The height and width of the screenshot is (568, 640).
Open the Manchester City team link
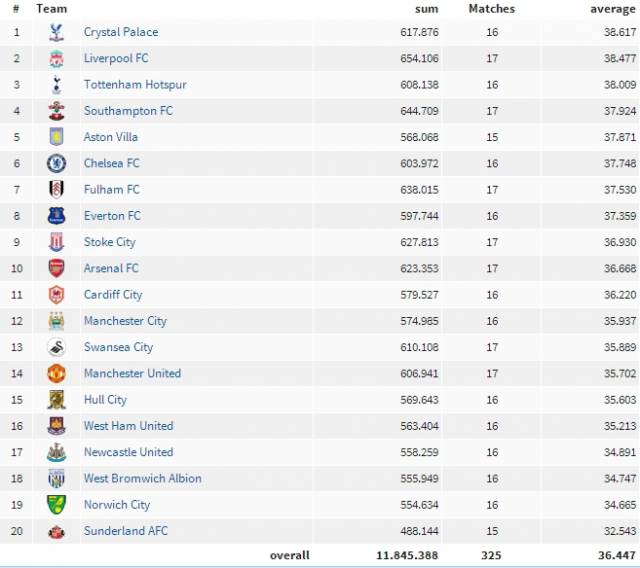[125, 321]
